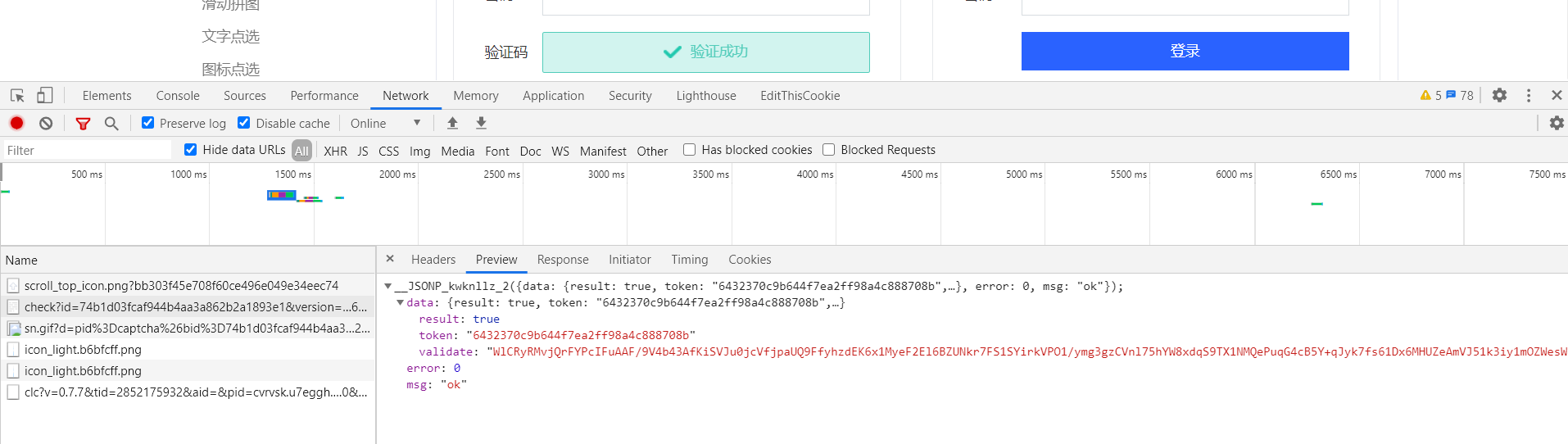Clear the network log
The image size is (1568, 444).
click(x=46, y=123)
